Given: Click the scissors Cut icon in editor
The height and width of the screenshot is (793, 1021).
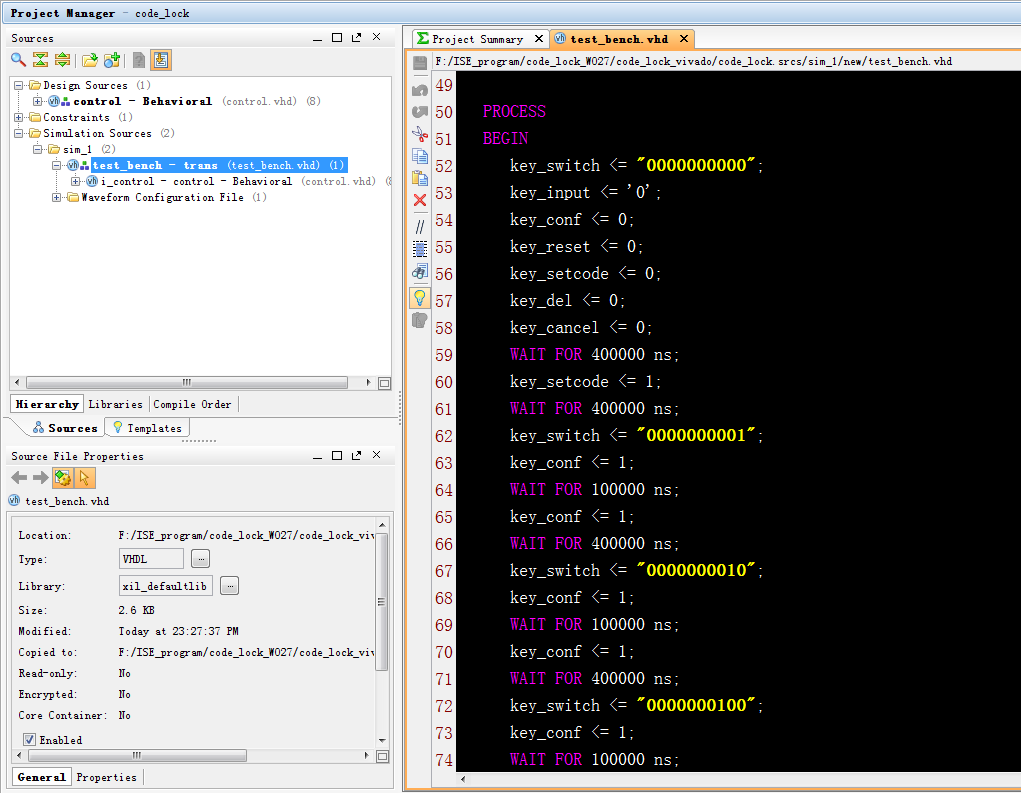Looking at the screenshot, I should point(420,134).
